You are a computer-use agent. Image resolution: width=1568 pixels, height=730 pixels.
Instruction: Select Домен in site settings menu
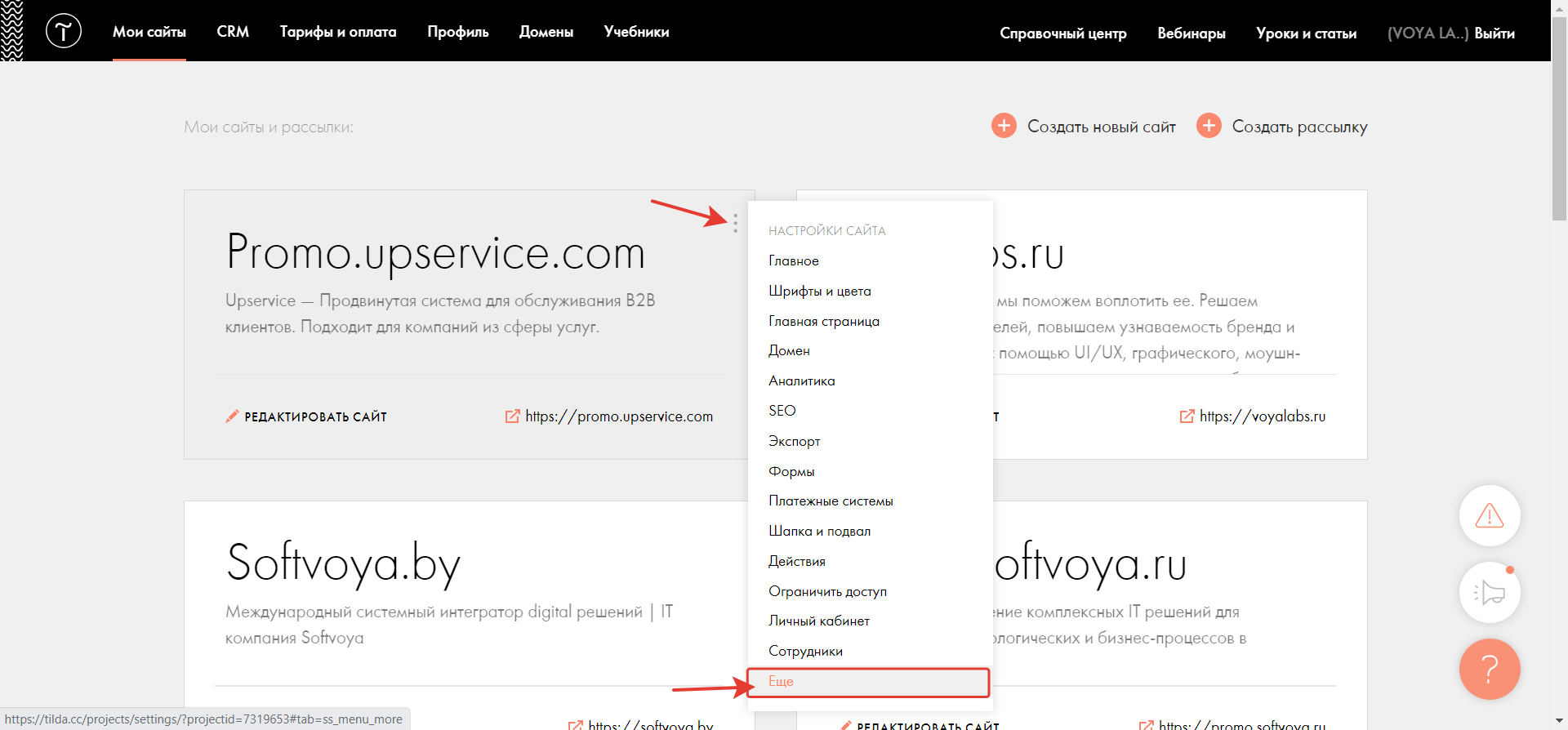click(789, 350)
